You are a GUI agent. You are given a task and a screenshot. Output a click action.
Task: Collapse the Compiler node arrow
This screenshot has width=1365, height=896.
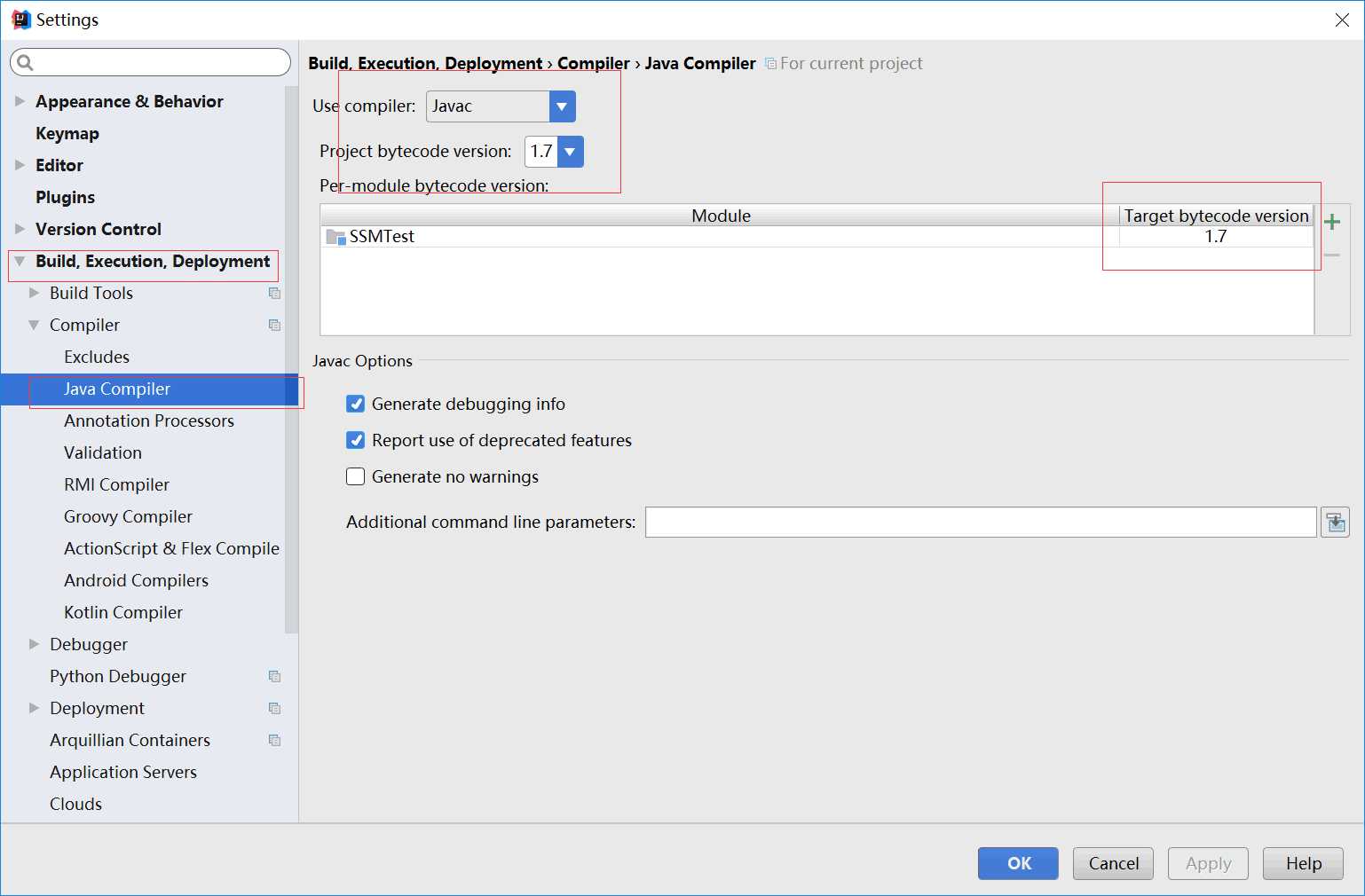point(34,326)
